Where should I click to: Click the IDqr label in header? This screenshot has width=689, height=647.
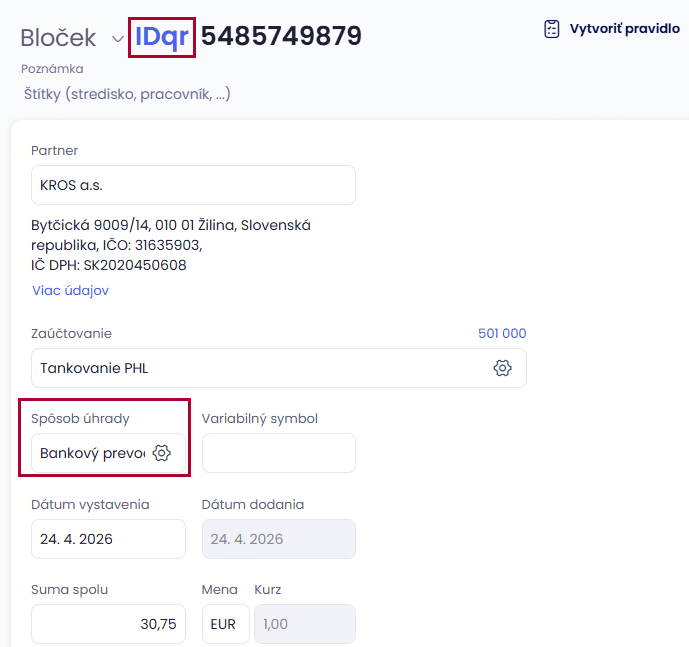pos(161,37)
